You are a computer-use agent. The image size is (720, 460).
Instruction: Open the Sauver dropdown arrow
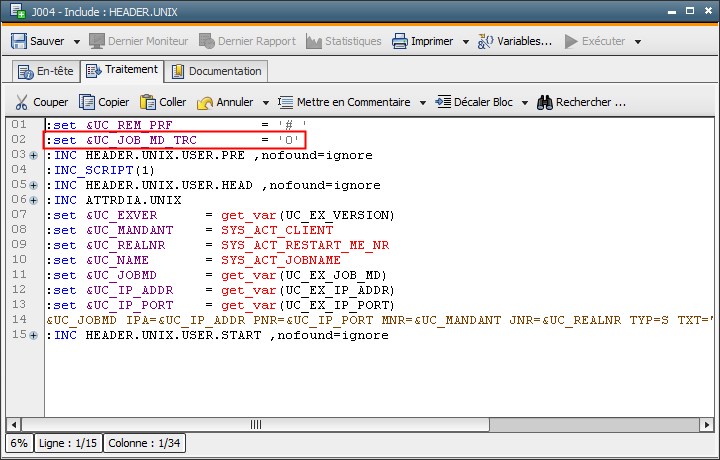(77, 42)
